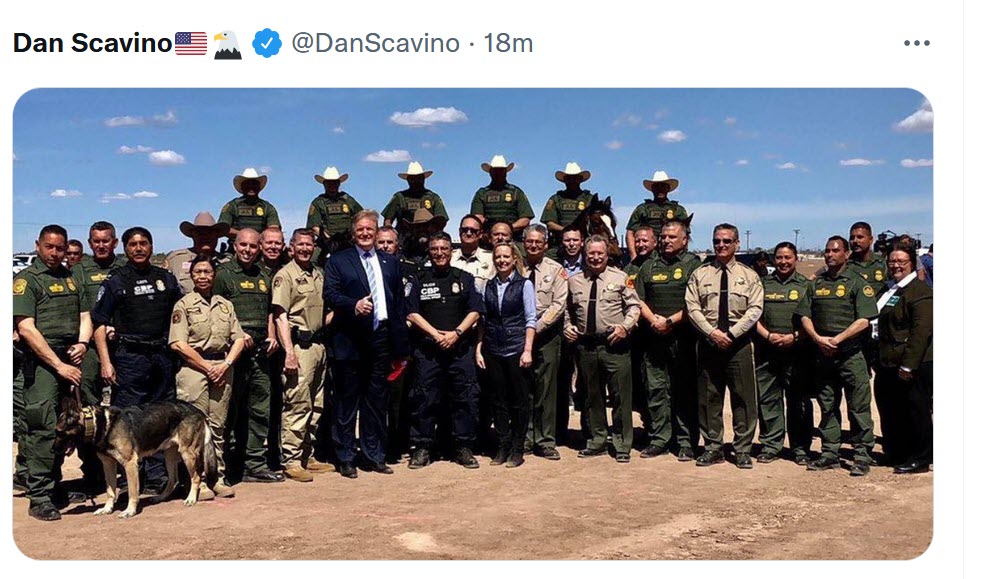
Task: Open the 18m timestamp permalink
Action: click(x=508, y=43)
